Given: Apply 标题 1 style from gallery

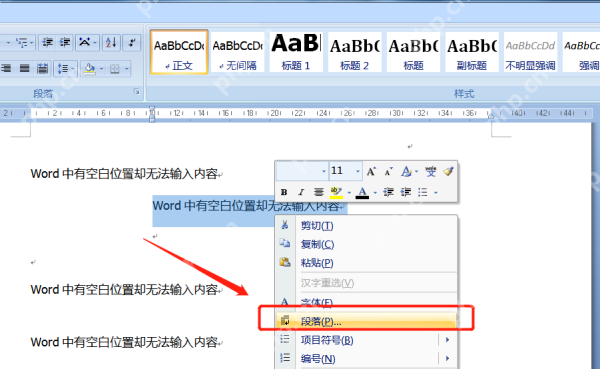Looking at the screenshot, I should [x=296, y=52].
